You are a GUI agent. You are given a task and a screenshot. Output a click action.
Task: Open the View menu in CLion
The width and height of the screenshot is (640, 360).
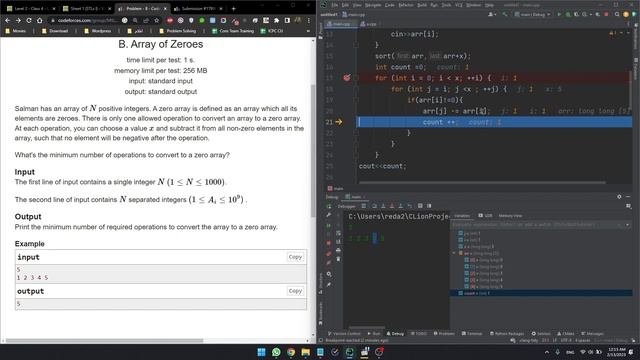357,5
